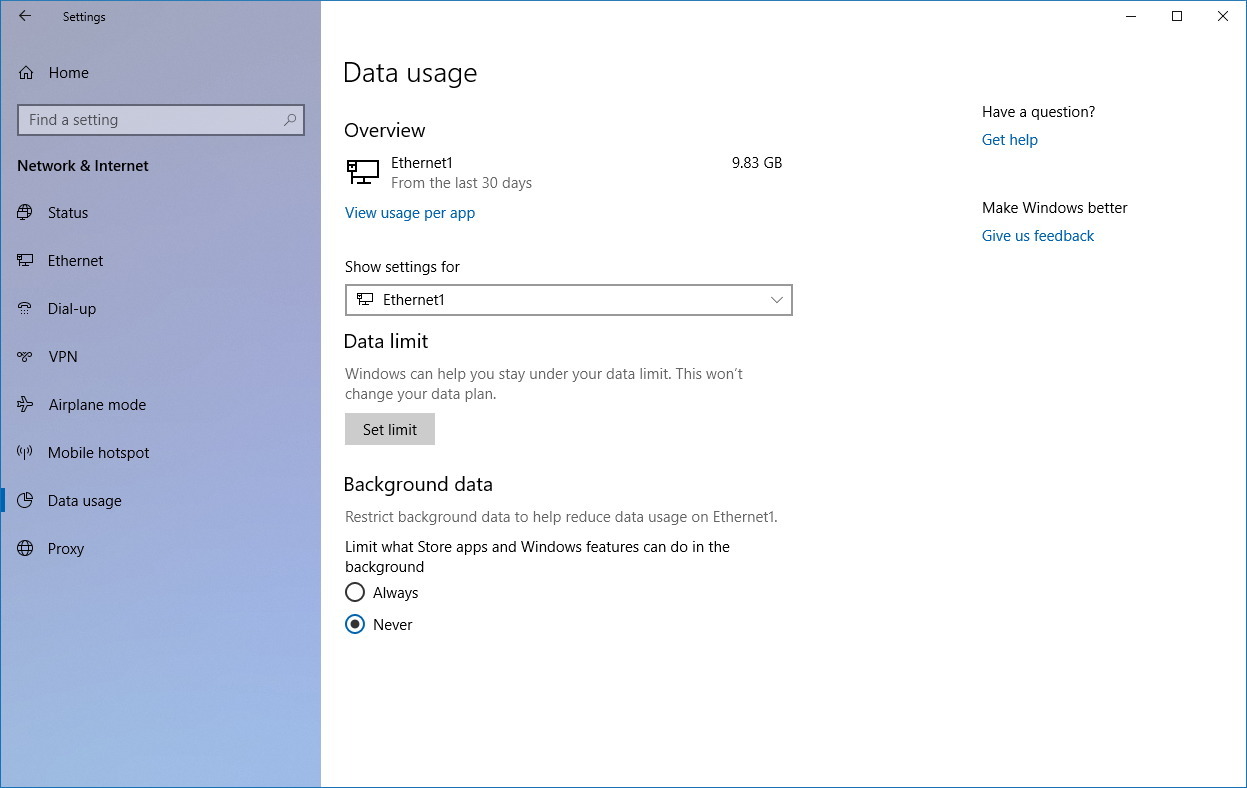Focus the Find a setting search box
Image resolution: width=1247 pixels, height=788 pixels.
click(x=161, y=120)
